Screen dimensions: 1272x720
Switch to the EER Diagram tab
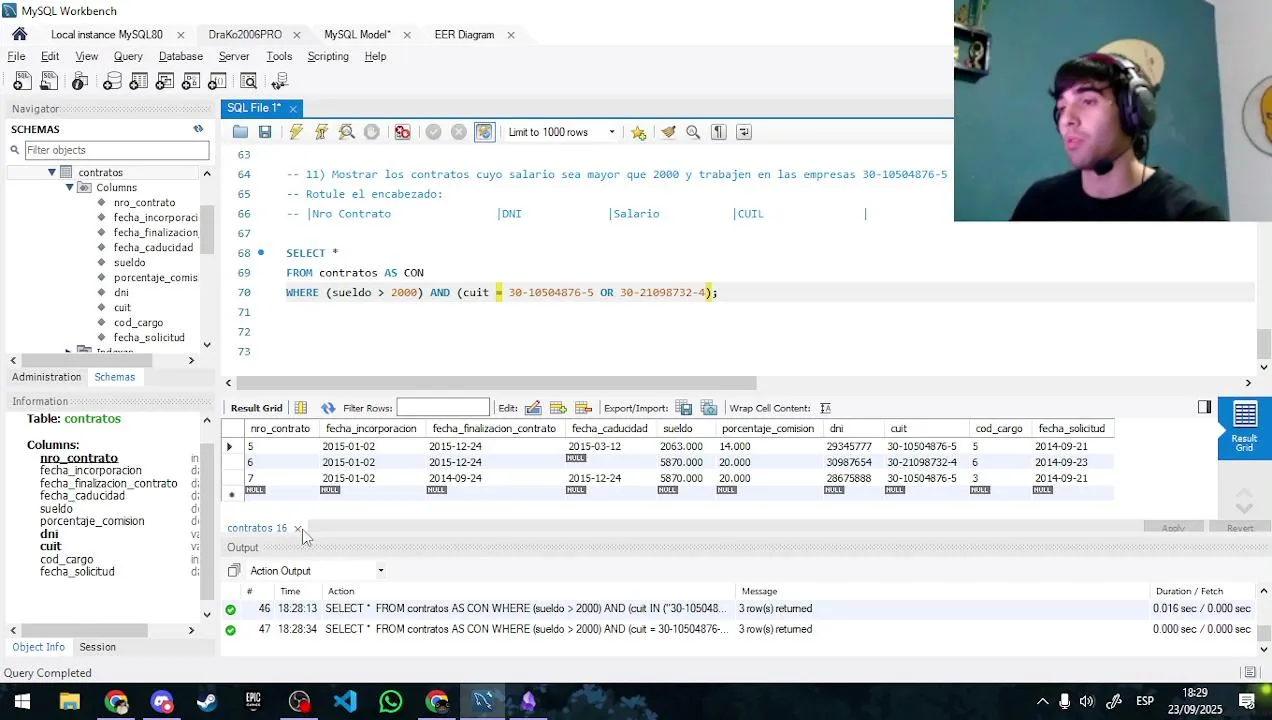[x=464, y=34]
